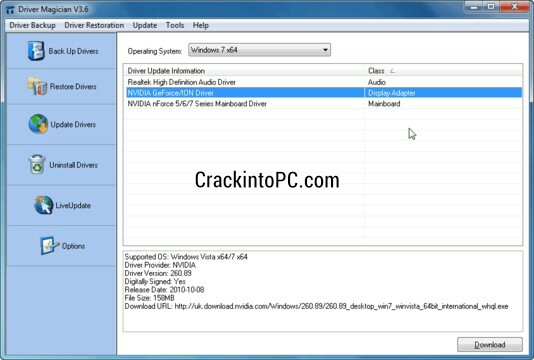Click the Uninstall Drivers label
Viewport: 534px width, 360px height.
pyautogui.click(x=73, y=165)
